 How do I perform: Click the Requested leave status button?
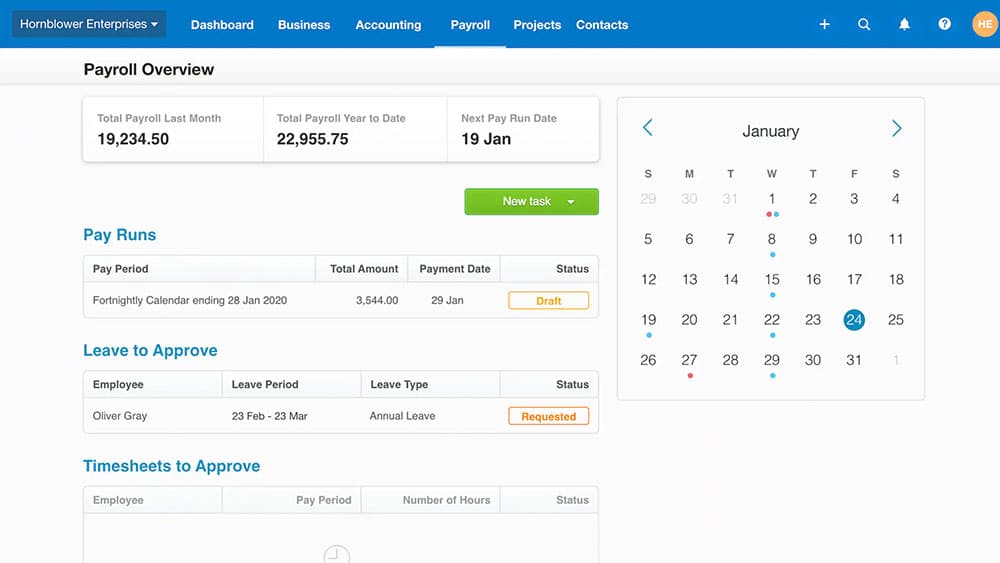[x=548, y=416]
